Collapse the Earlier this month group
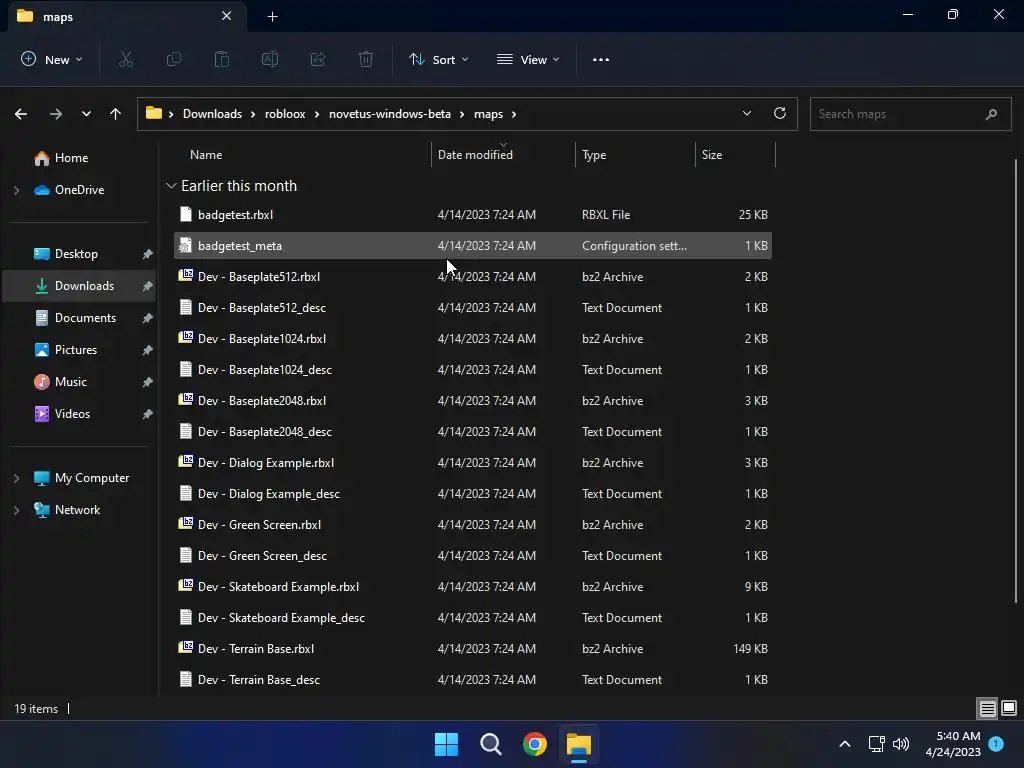Screen dimensions: 1024x768 171,186
